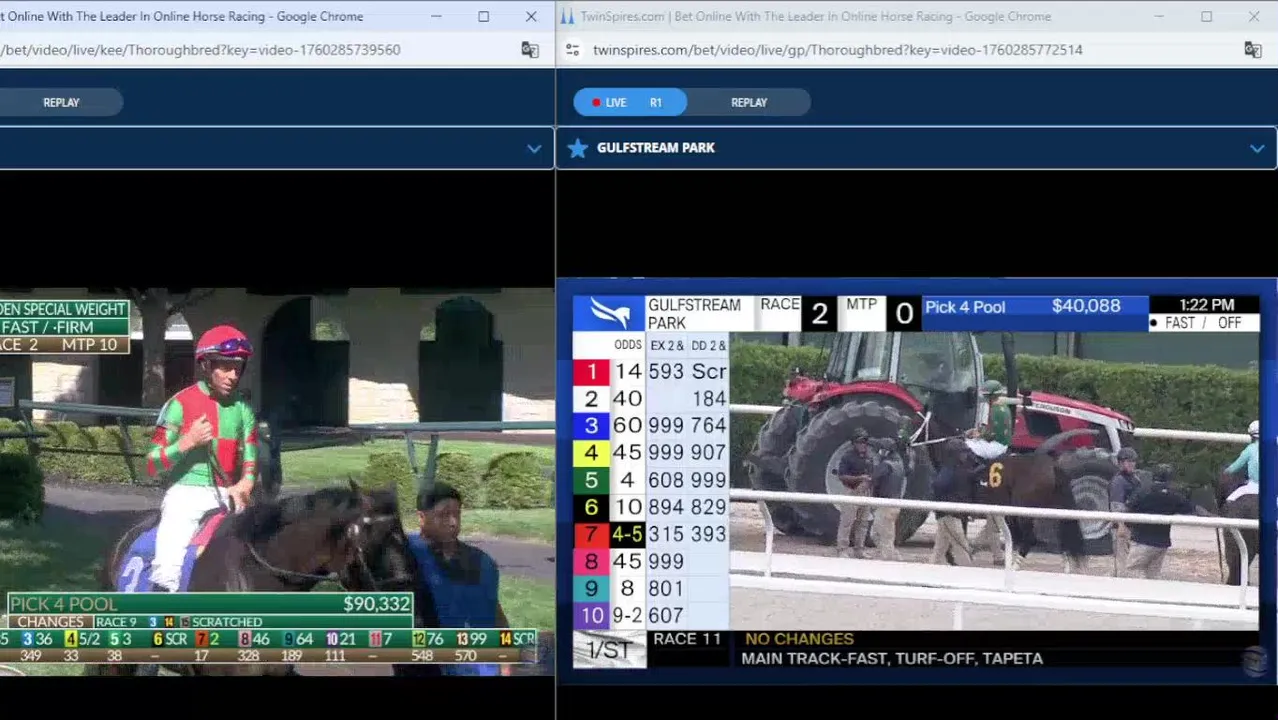The height and width of the screenshot is (720, 1278).
Task: Click the translate icon in left window address bar
Action: [530, 50]
